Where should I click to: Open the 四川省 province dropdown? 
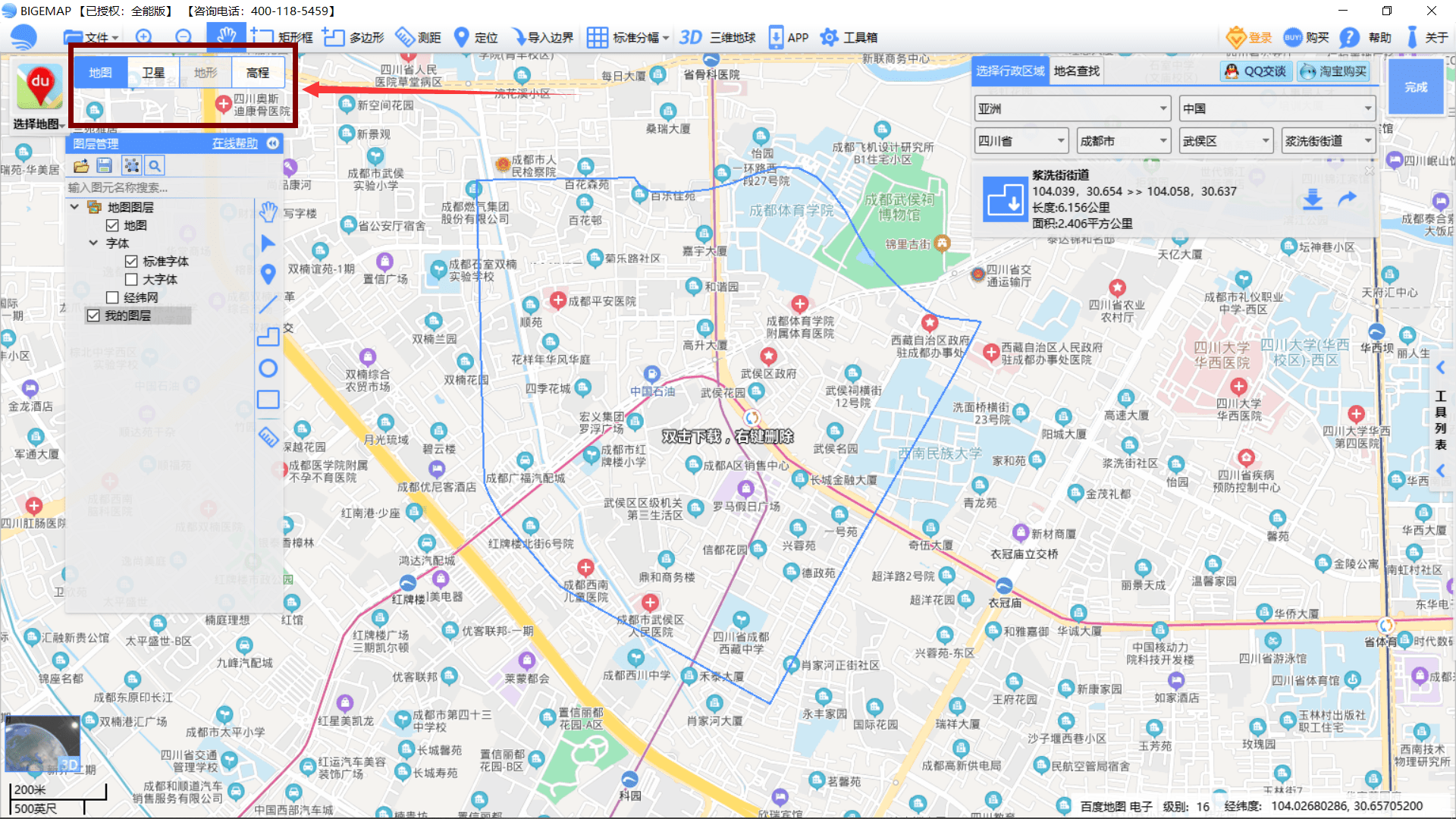pyautogui.click(x=1021, y=140)
